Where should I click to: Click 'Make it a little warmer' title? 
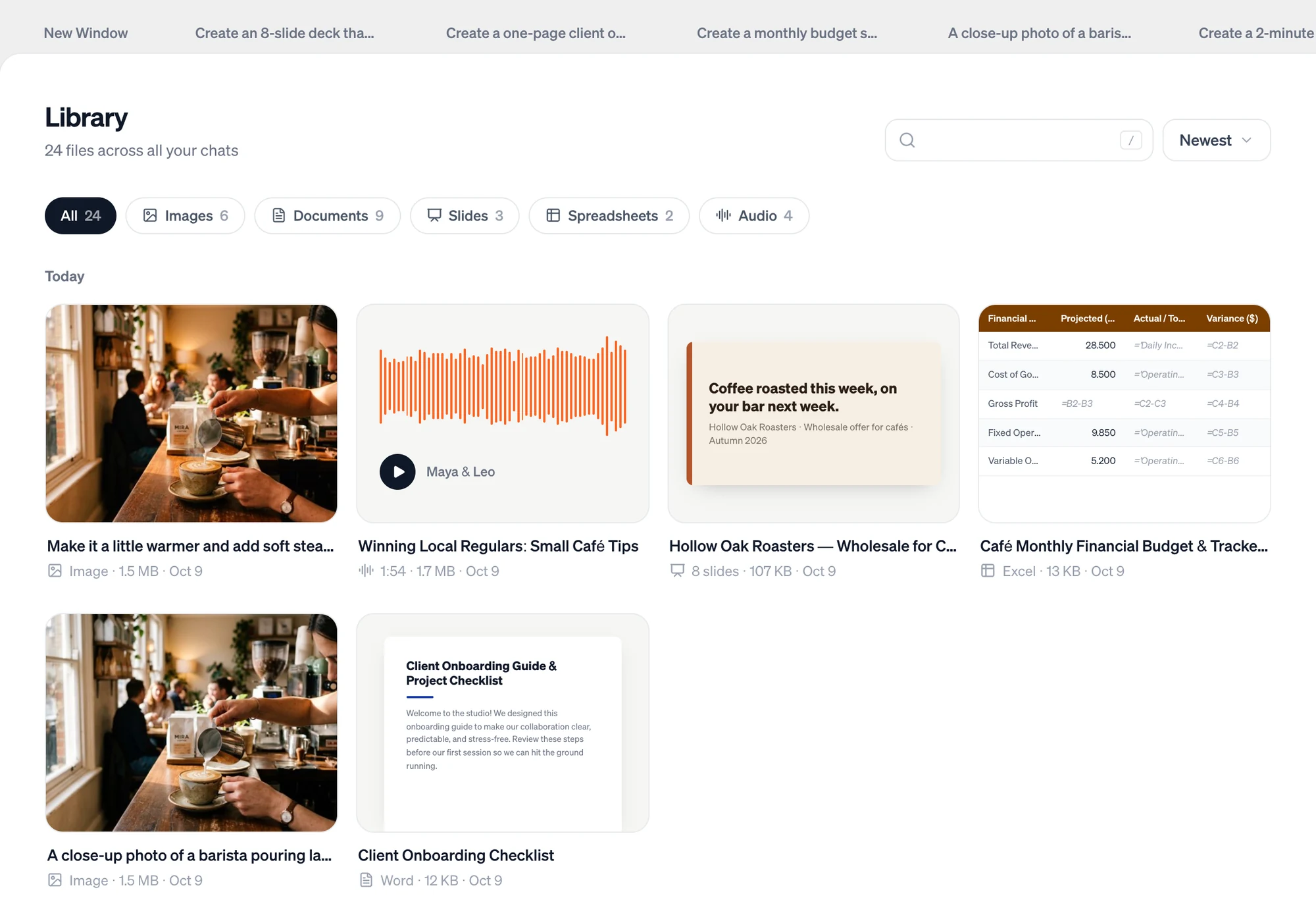191,546
